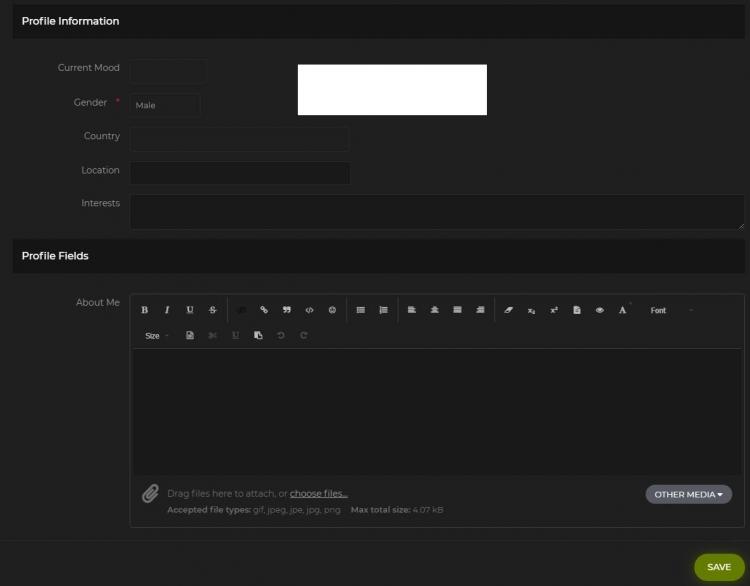Open the Gender select box
The height and width of the screenshot is (586, 750).
pyautogui.click(x=165, y=105)
